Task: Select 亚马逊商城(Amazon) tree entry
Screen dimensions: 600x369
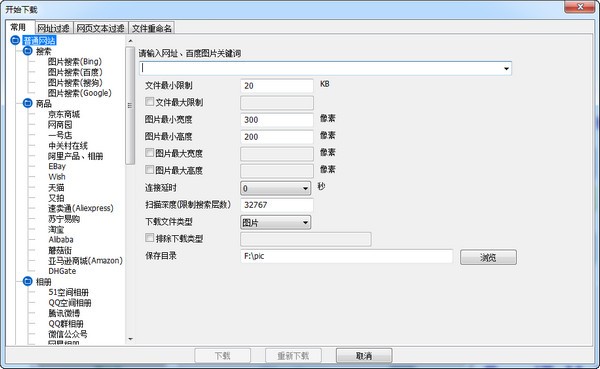Action: pos(85,261)
